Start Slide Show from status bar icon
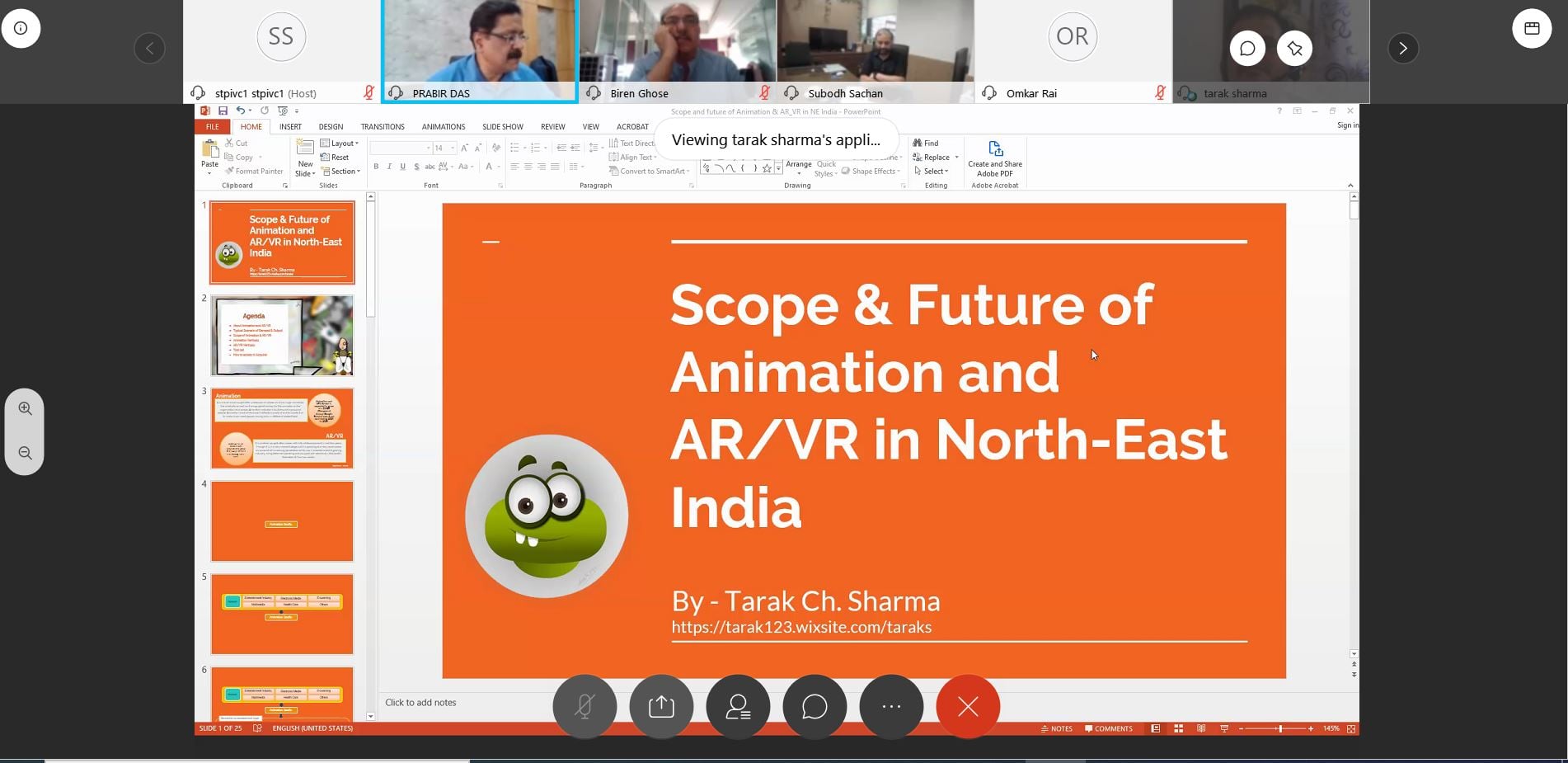 [x=1224, y=729]
